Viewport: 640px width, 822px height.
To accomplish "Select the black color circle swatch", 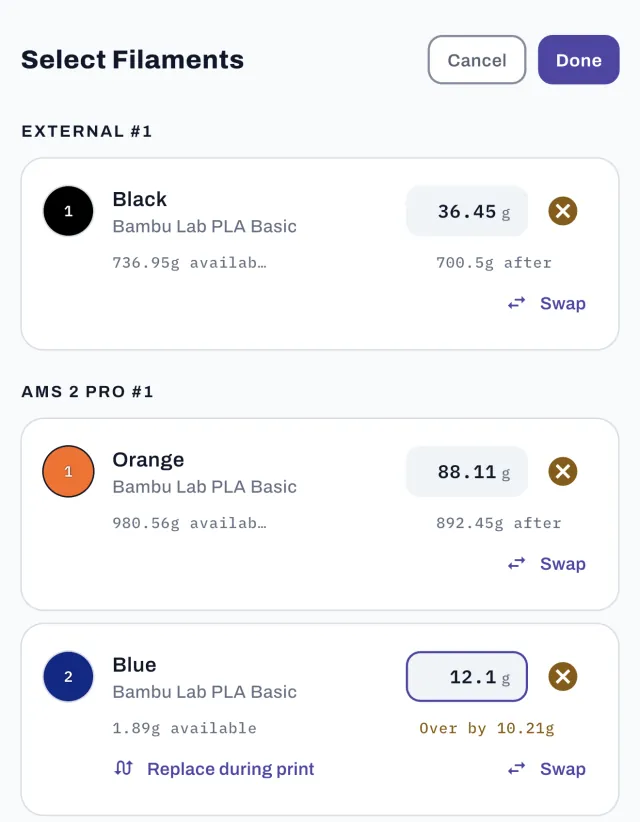I will [x=68, y=211].
